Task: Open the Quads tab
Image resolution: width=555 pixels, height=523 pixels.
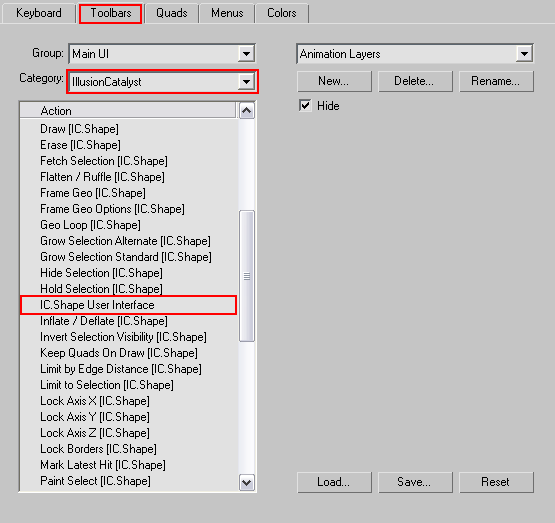Action: pyautogui.click(x=172, y=13)
